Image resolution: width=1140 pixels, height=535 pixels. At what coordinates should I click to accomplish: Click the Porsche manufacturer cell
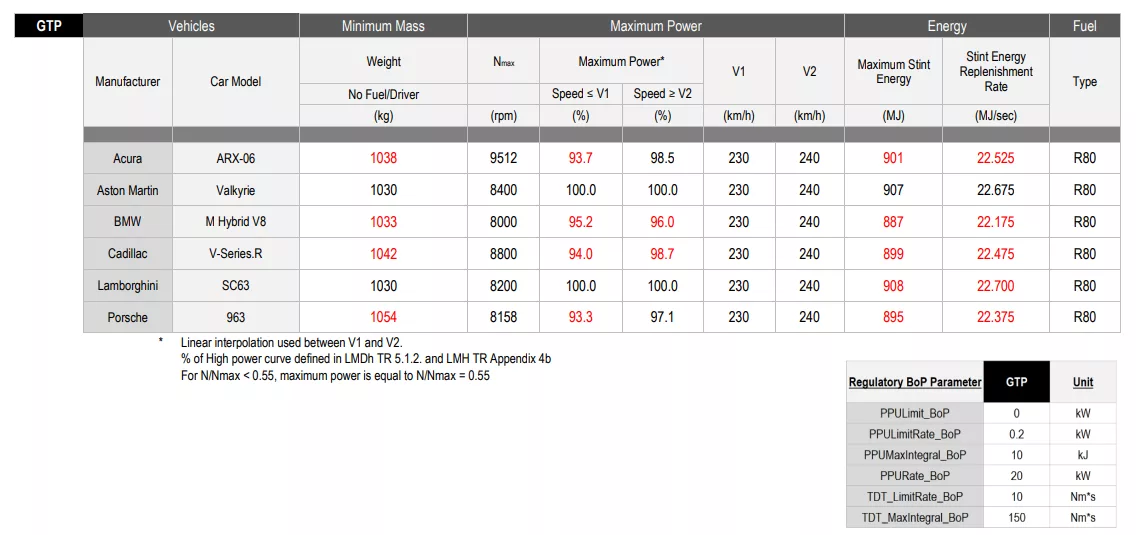[x=127, y=318]
